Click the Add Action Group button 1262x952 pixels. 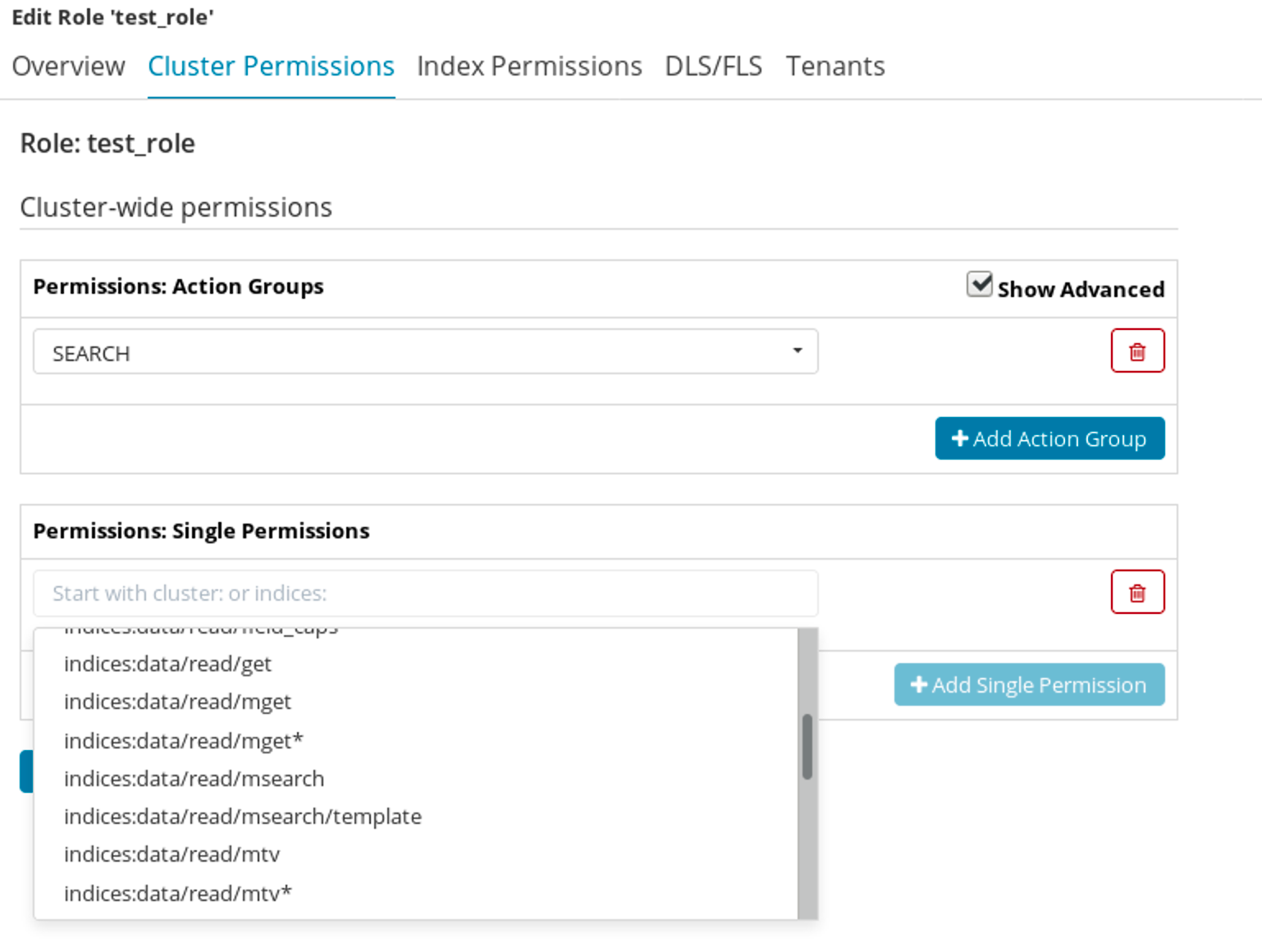pos(1049,438)
